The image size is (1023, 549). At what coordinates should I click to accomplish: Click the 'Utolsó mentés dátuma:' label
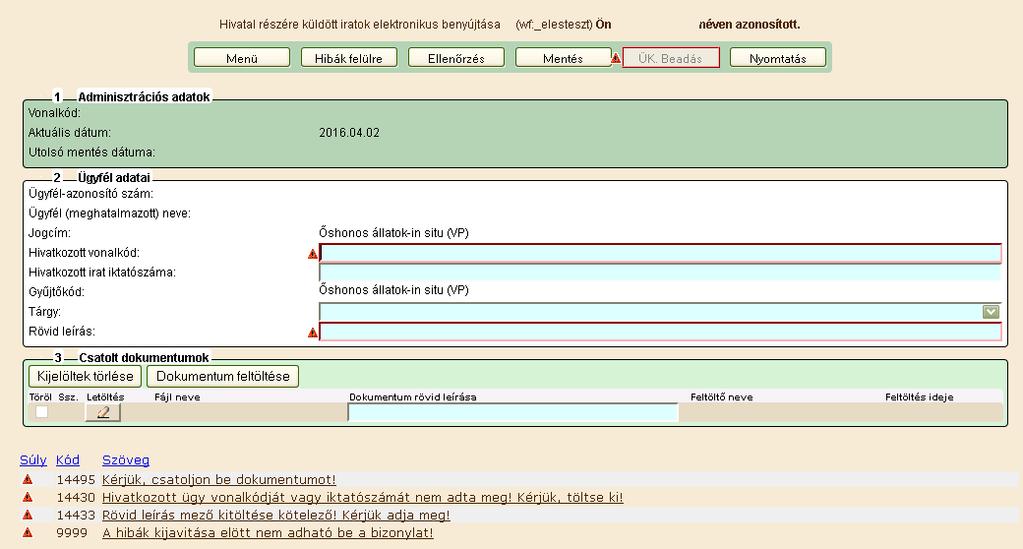pyautogui.click(x=92, y=152)
